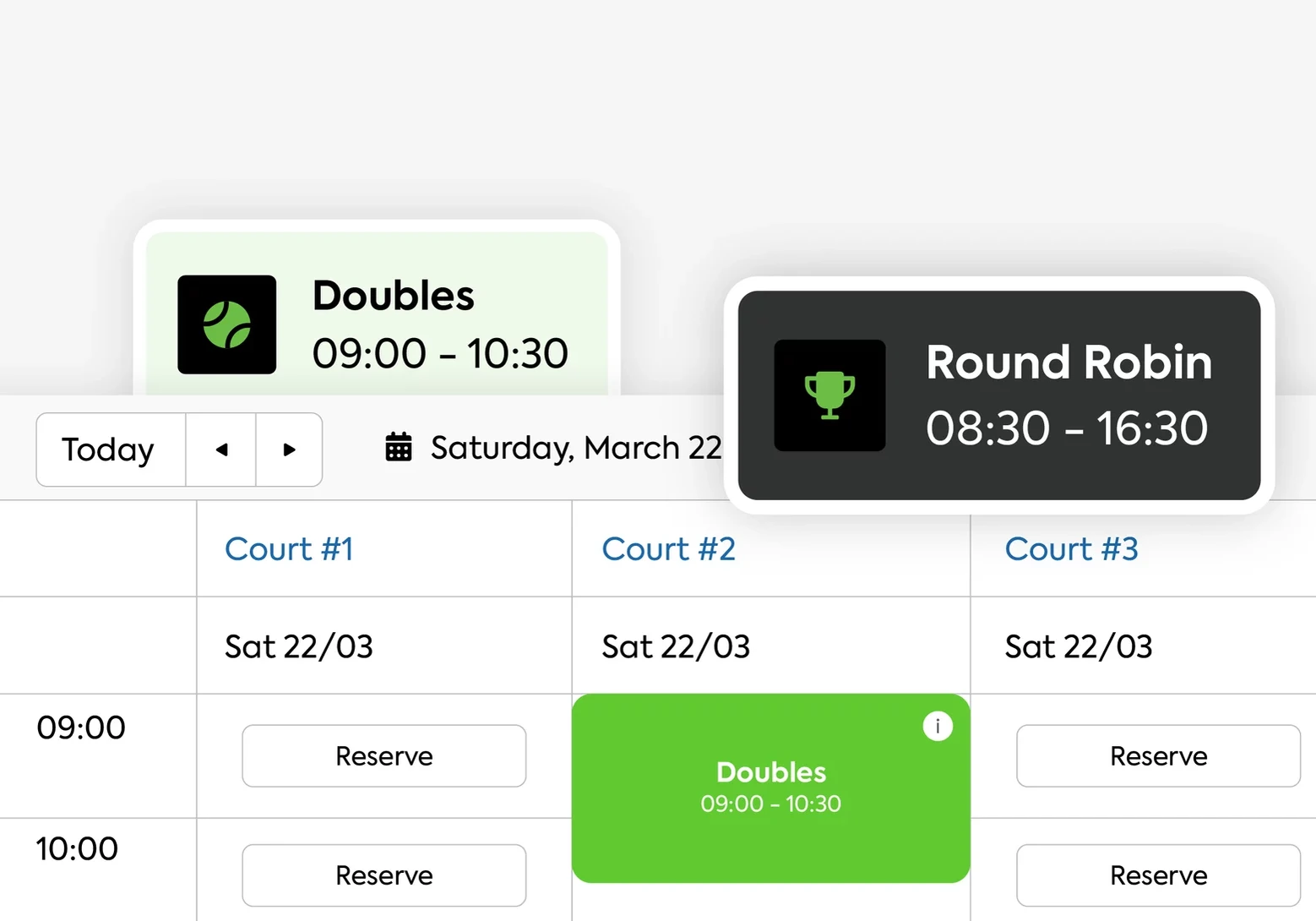1316x921 pixels.
Task: Reserve Court #1 at 09:00
Action: pyautogui.click(x=384, y=755)
